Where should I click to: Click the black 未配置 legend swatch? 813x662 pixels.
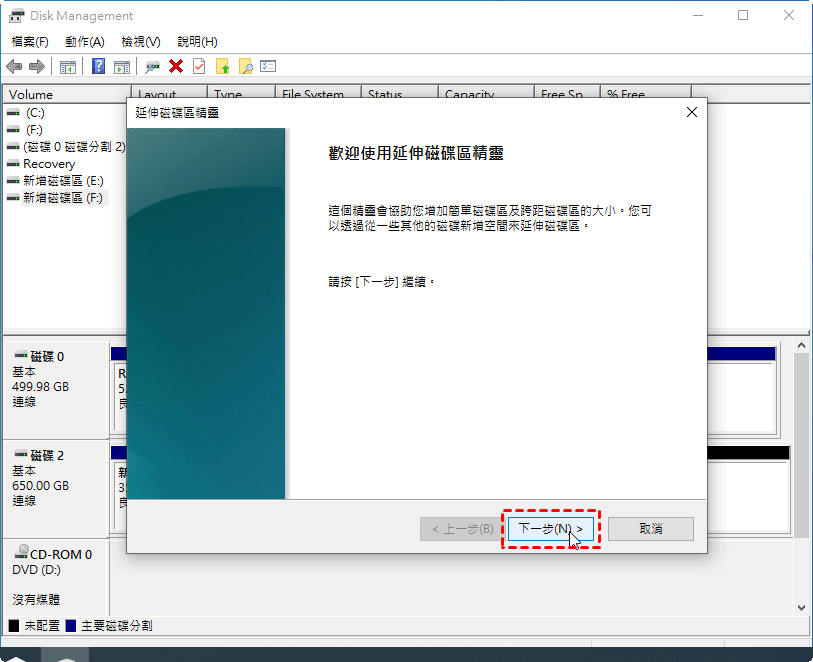coord(14,626)
